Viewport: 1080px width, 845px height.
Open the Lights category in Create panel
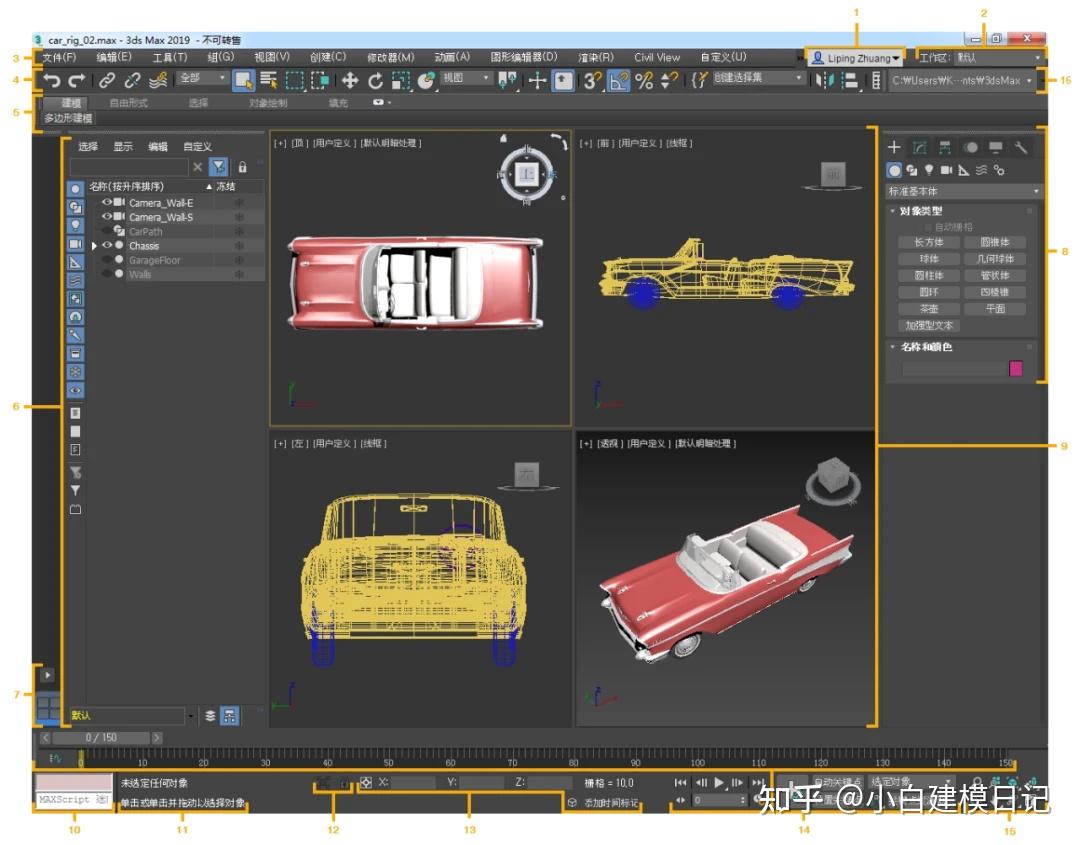929,170
